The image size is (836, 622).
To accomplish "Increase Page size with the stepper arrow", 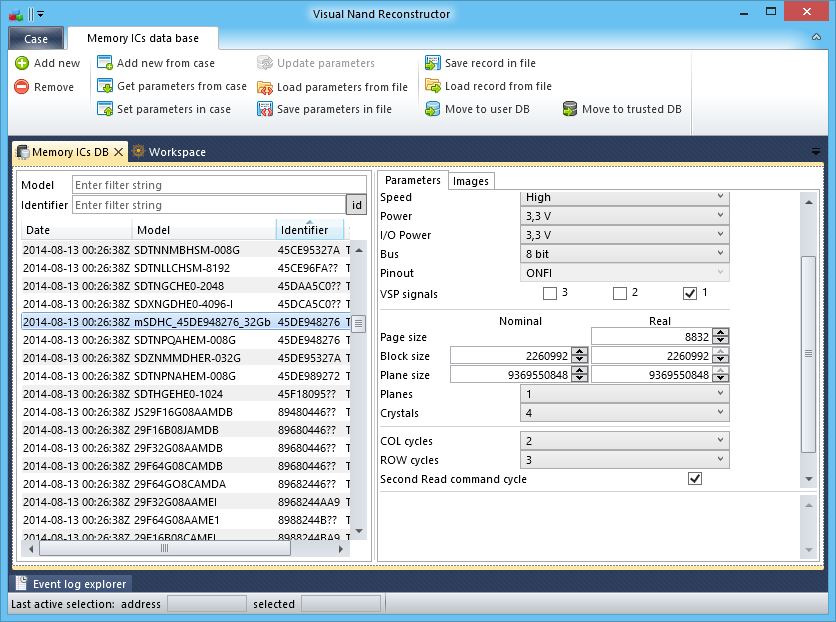I will [x=722, y=332].
